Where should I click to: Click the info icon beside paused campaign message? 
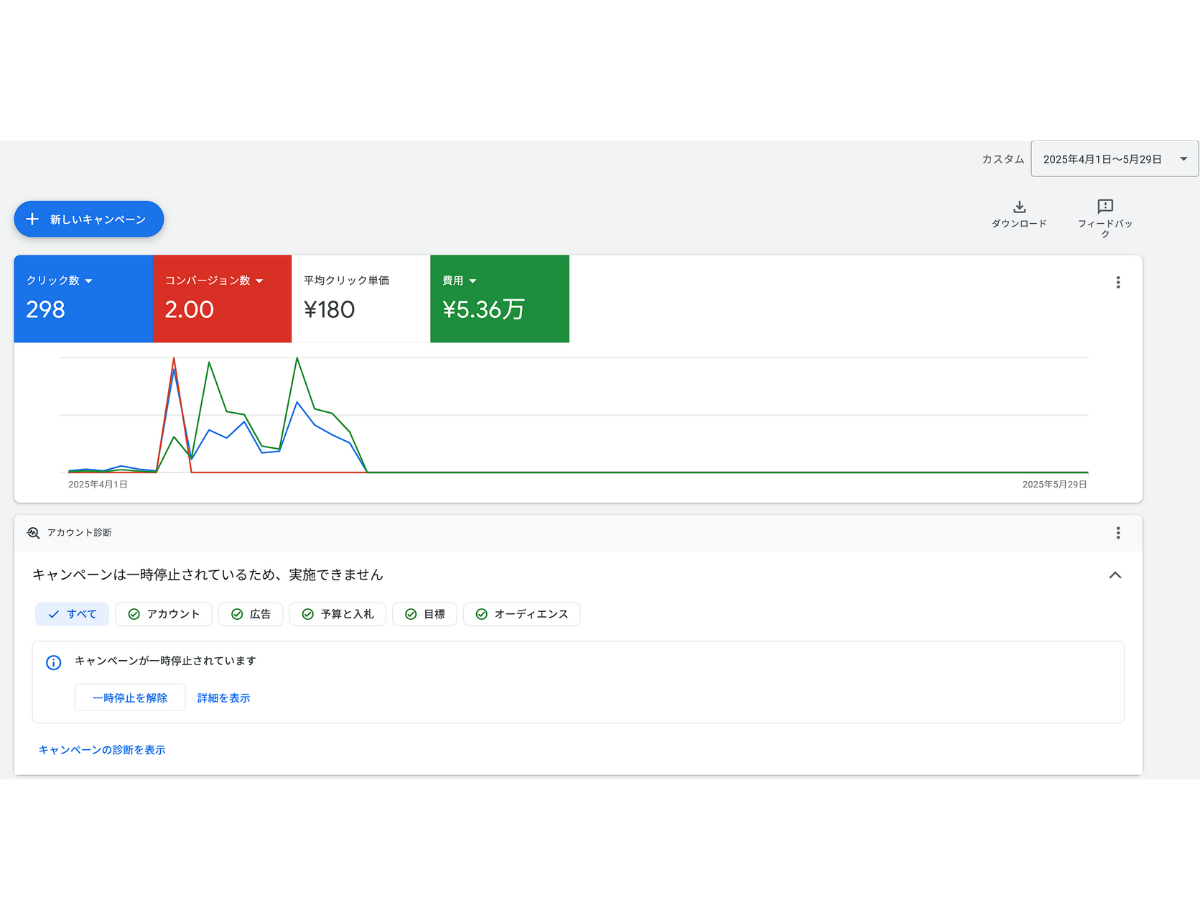click(54, 662)
